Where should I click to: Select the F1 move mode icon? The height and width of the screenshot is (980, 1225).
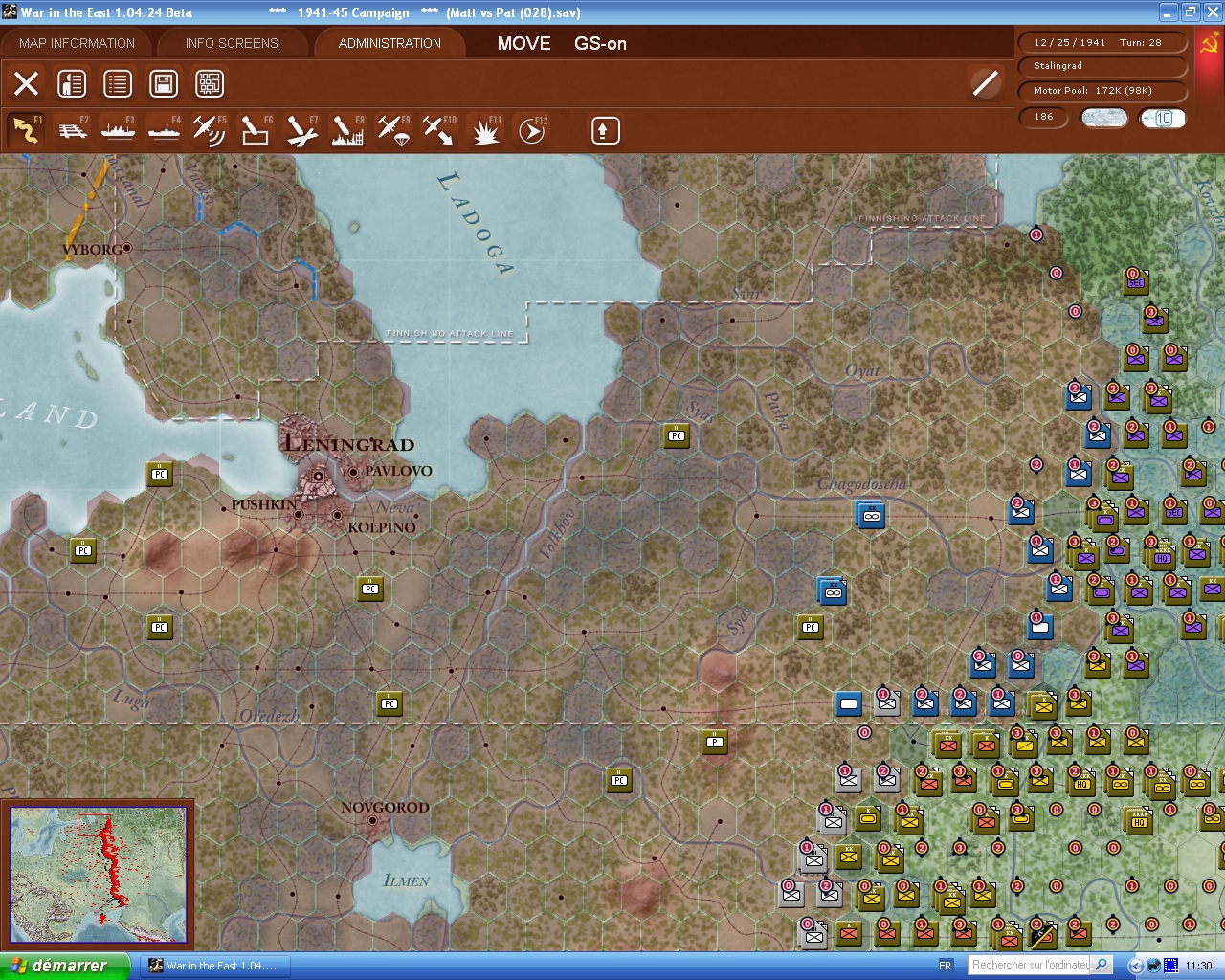(26, 130)
